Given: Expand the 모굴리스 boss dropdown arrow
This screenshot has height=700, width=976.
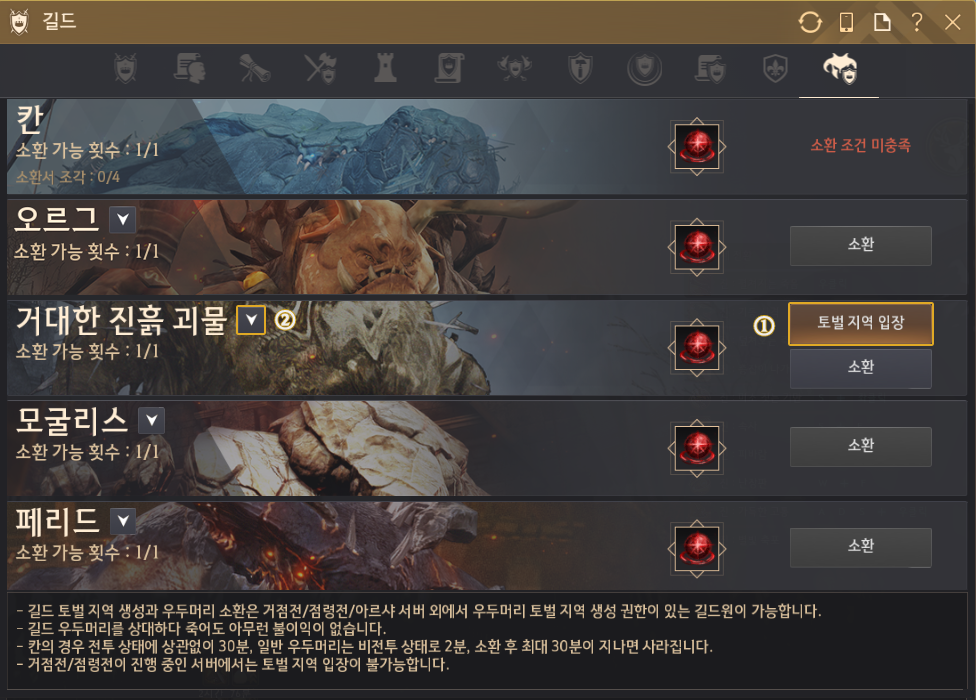Looking at the screenshot, I should (x=151, y=421).
